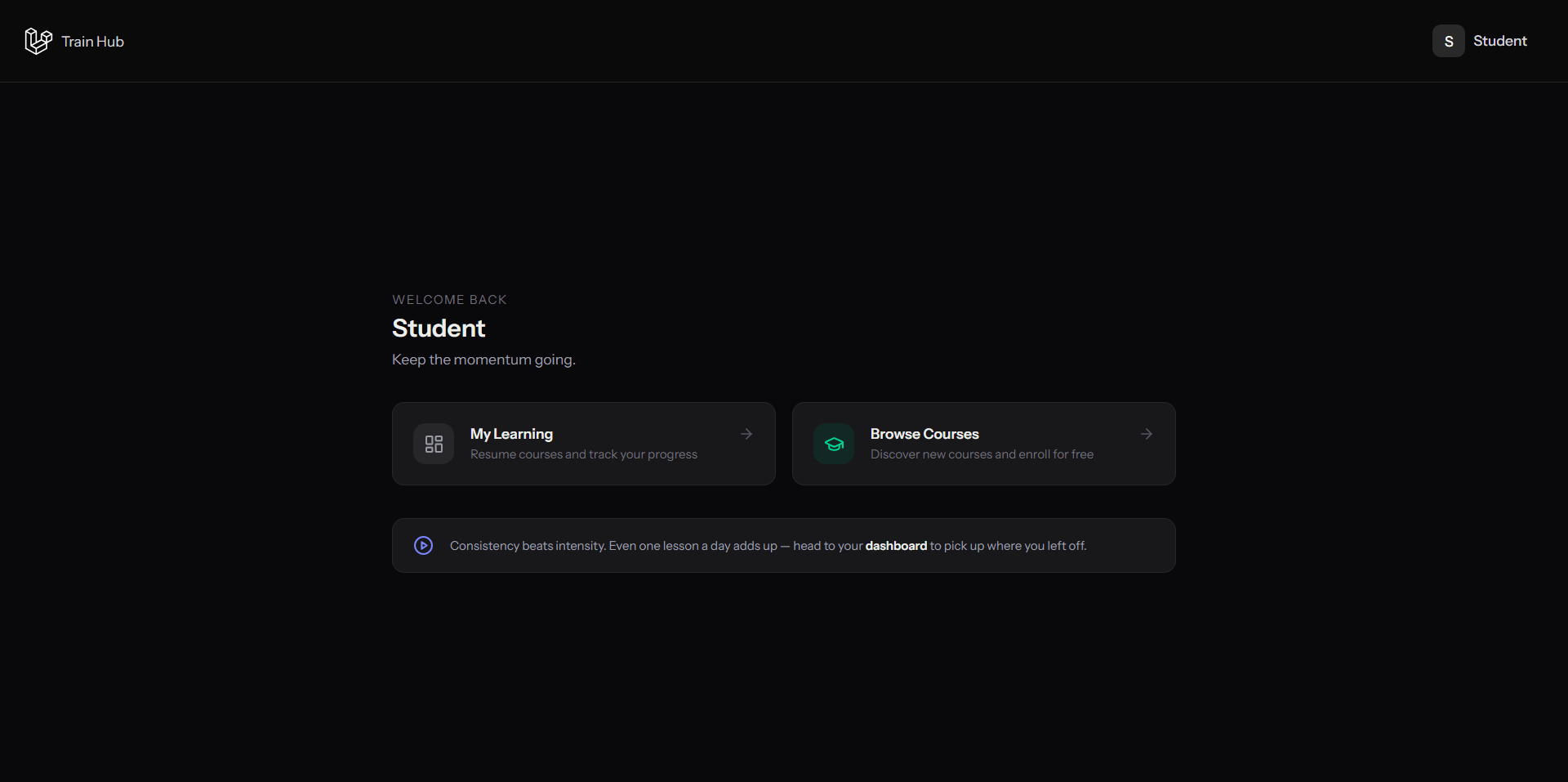Viewport: 1568px width, 782px height.
Task: Click the My Learning arrow icon
Action: pyautogui.click(x=746, y=434)
